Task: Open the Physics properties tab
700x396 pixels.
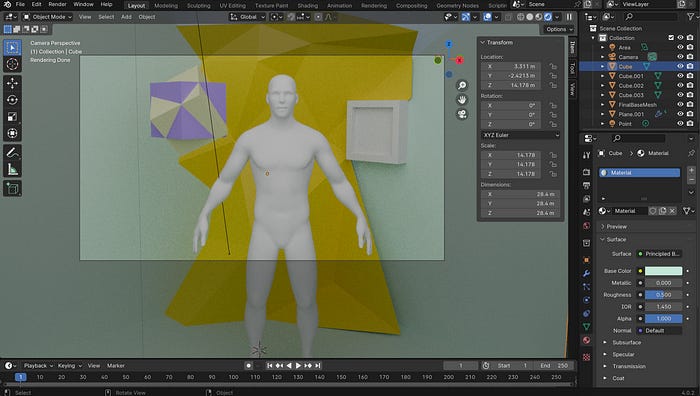Action: [x=587, y=300]
